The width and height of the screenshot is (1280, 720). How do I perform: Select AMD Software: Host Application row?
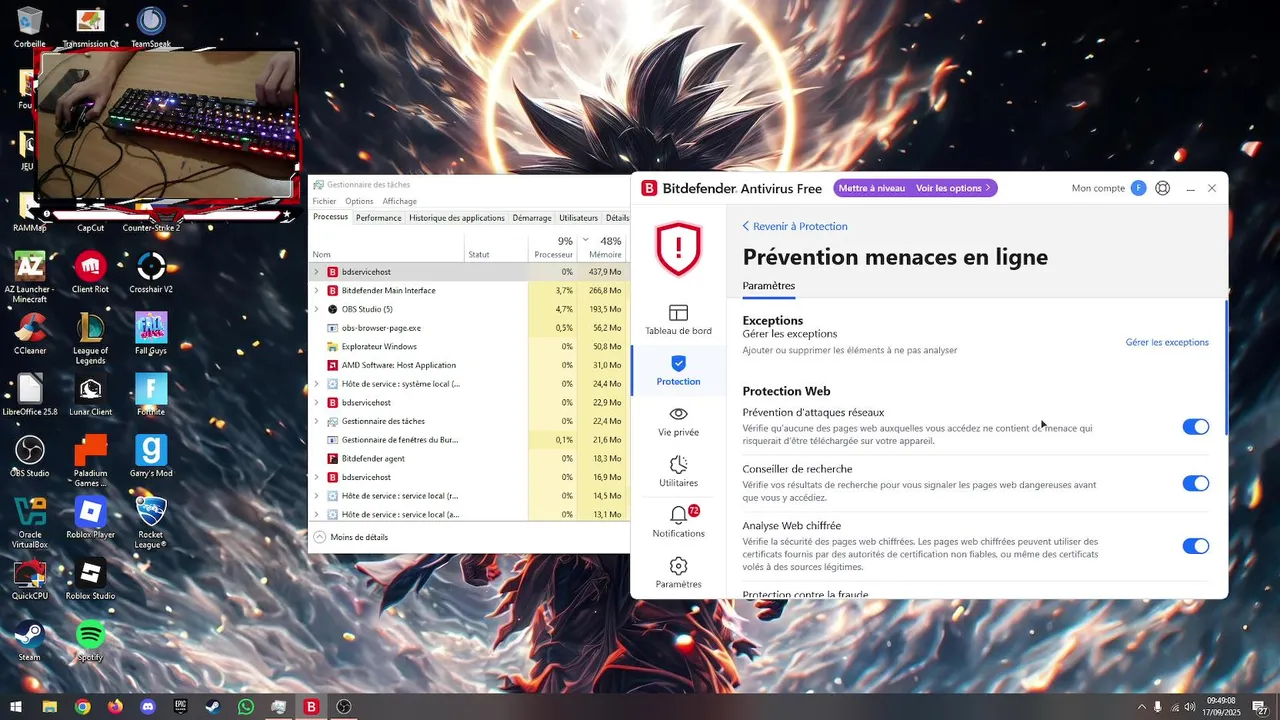pyautogui.click(x=469, y=365)
